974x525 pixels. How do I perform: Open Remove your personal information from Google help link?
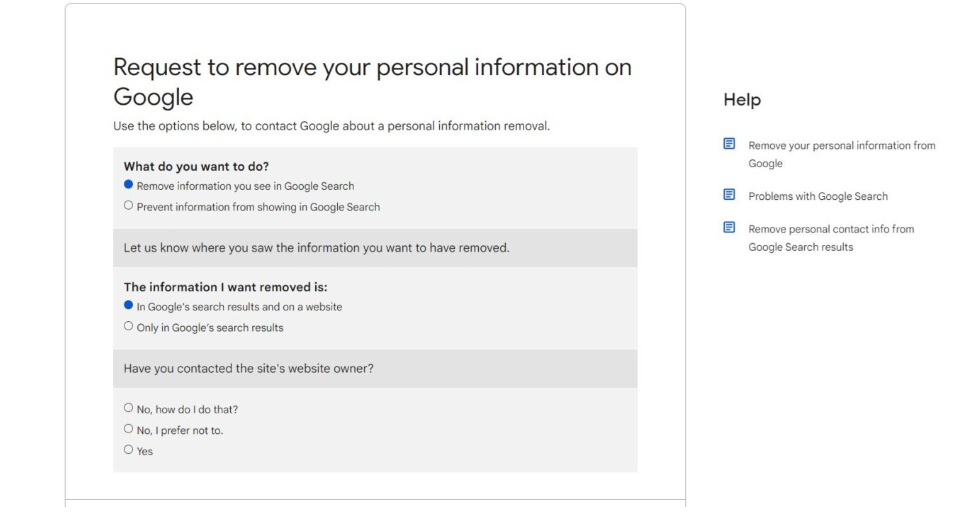(x=842, y=154)
